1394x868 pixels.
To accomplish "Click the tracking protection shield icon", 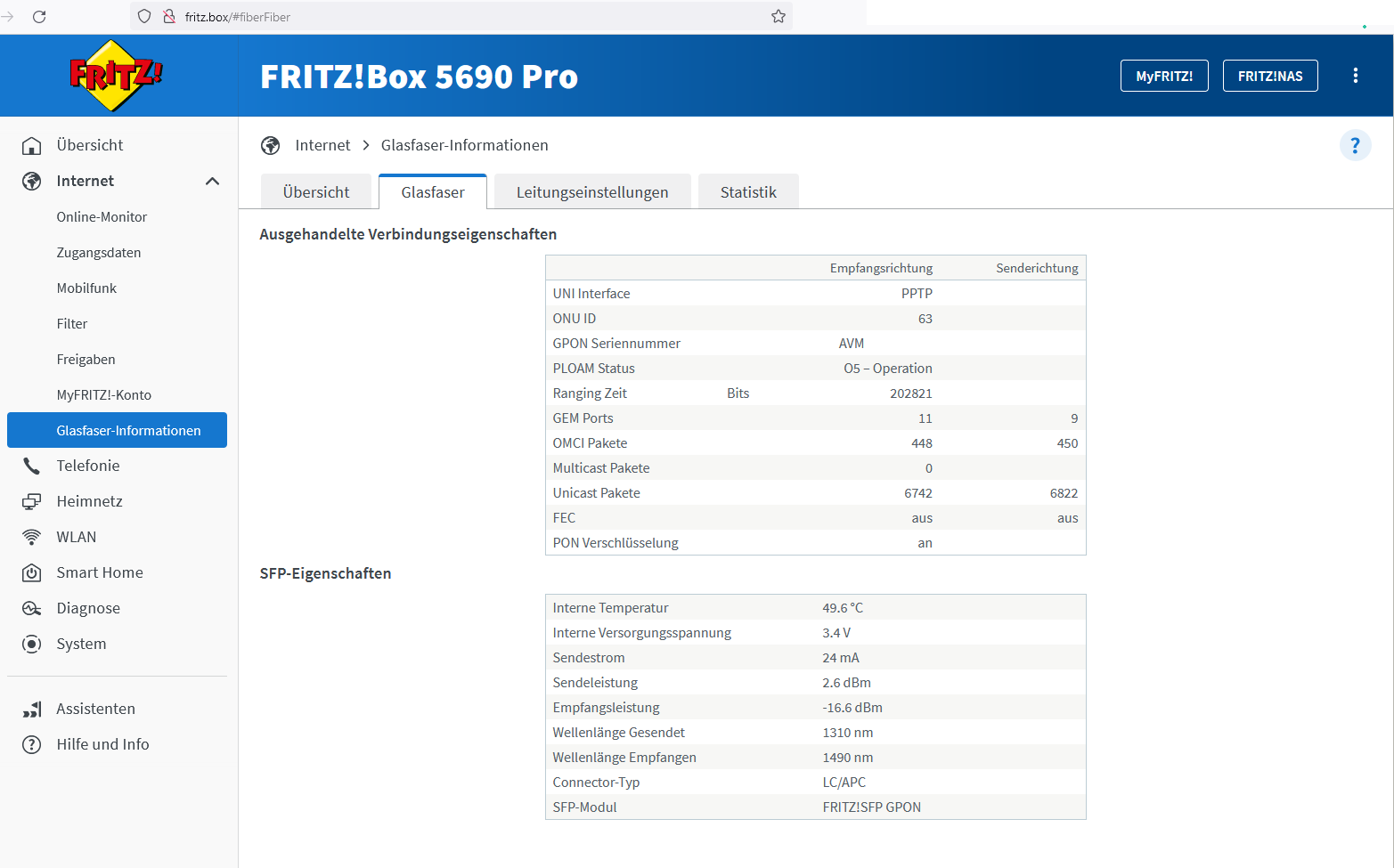I will pyautogui.click(x=144, y=16).
